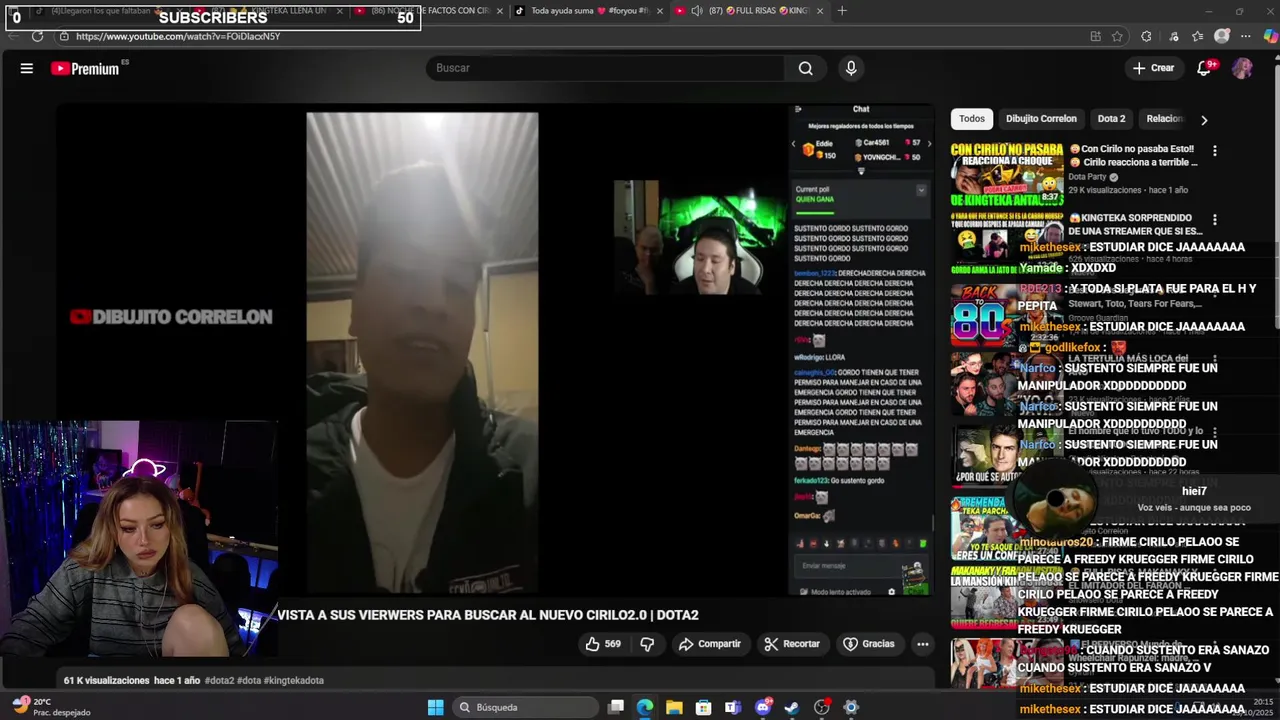Open the Dibujito Correlon channel watermark

[x=171, y=317]
